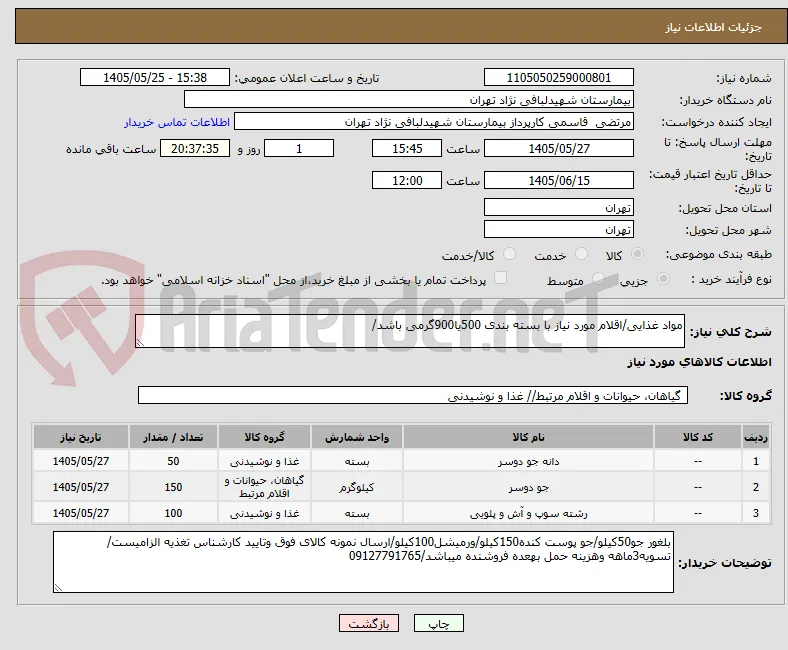Click the بسته unit cell in row 1
The width and height of the screenshot is (788, 650).
pyautogui.click(x=357, y=461)
